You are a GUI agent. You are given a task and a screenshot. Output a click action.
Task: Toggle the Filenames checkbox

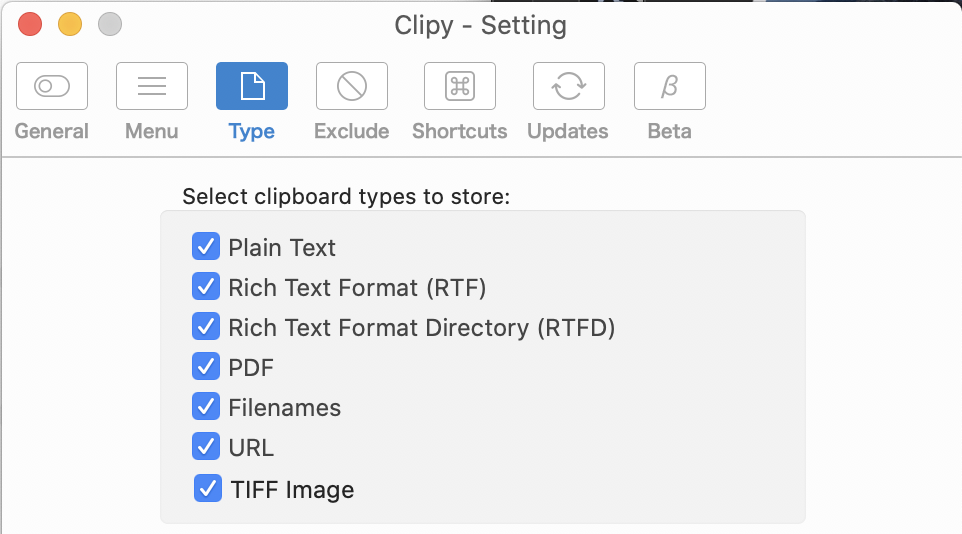pyautogui.click(x=206, y=407)
